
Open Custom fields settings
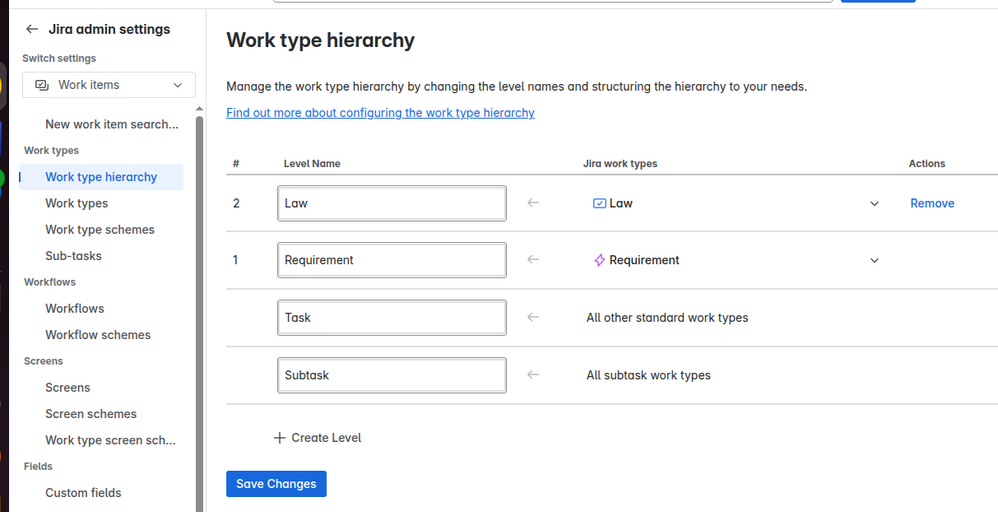83,493
